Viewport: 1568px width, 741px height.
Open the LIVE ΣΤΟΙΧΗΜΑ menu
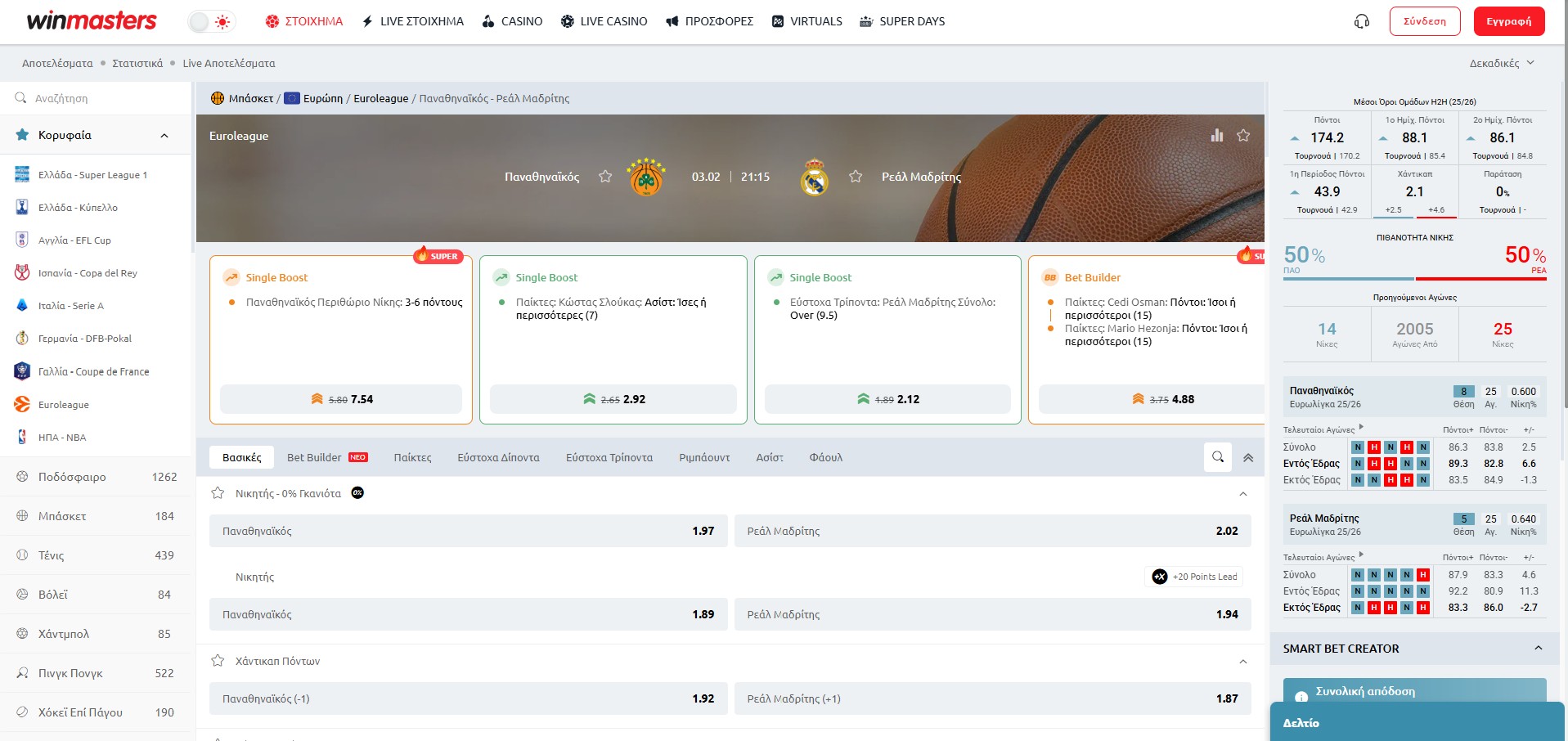pos(413,21)
